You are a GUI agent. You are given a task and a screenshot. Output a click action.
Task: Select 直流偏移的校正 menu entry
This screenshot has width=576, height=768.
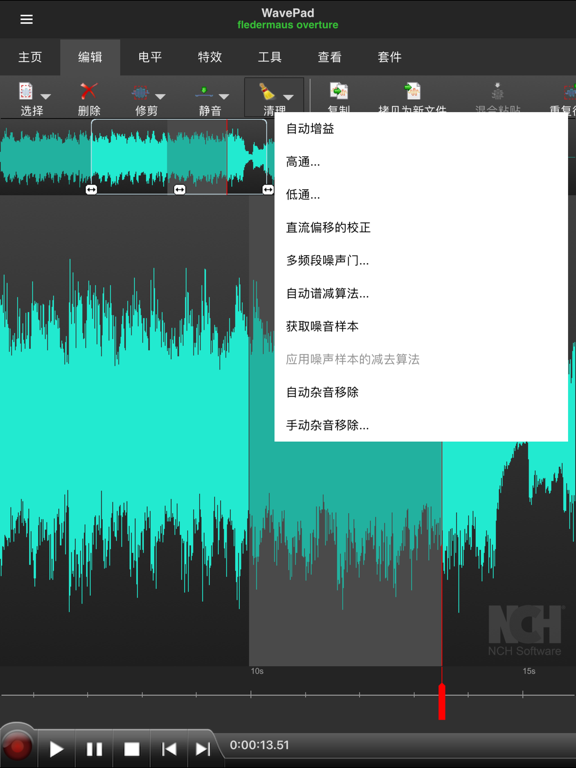pyautogui.click(x=420, y=227)
